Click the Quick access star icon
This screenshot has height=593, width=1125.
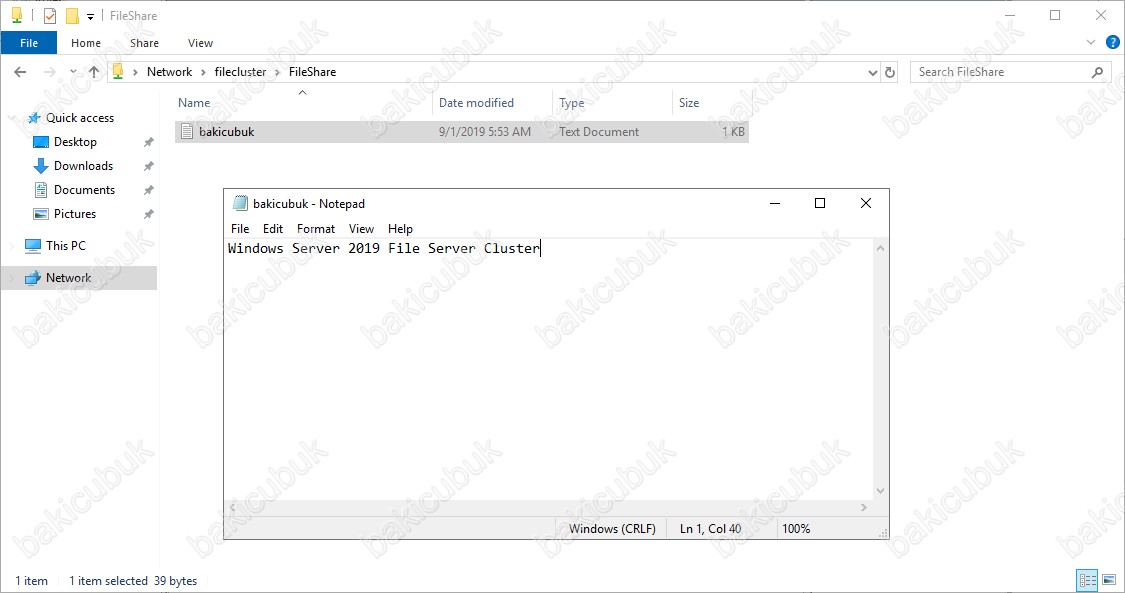[33, 118]
